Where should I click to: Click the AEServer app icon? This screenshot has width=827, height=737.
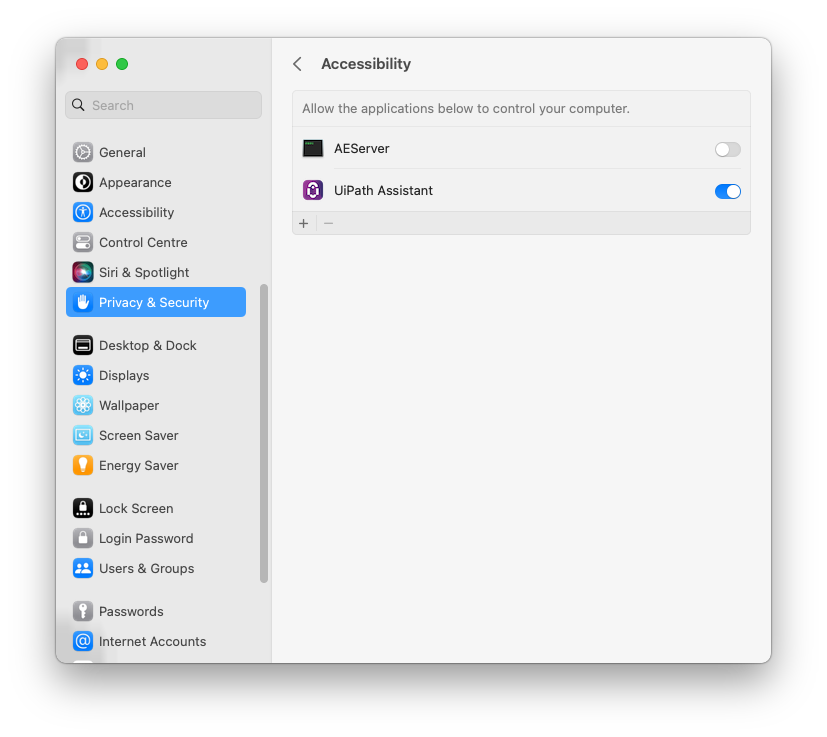point(313,148)
